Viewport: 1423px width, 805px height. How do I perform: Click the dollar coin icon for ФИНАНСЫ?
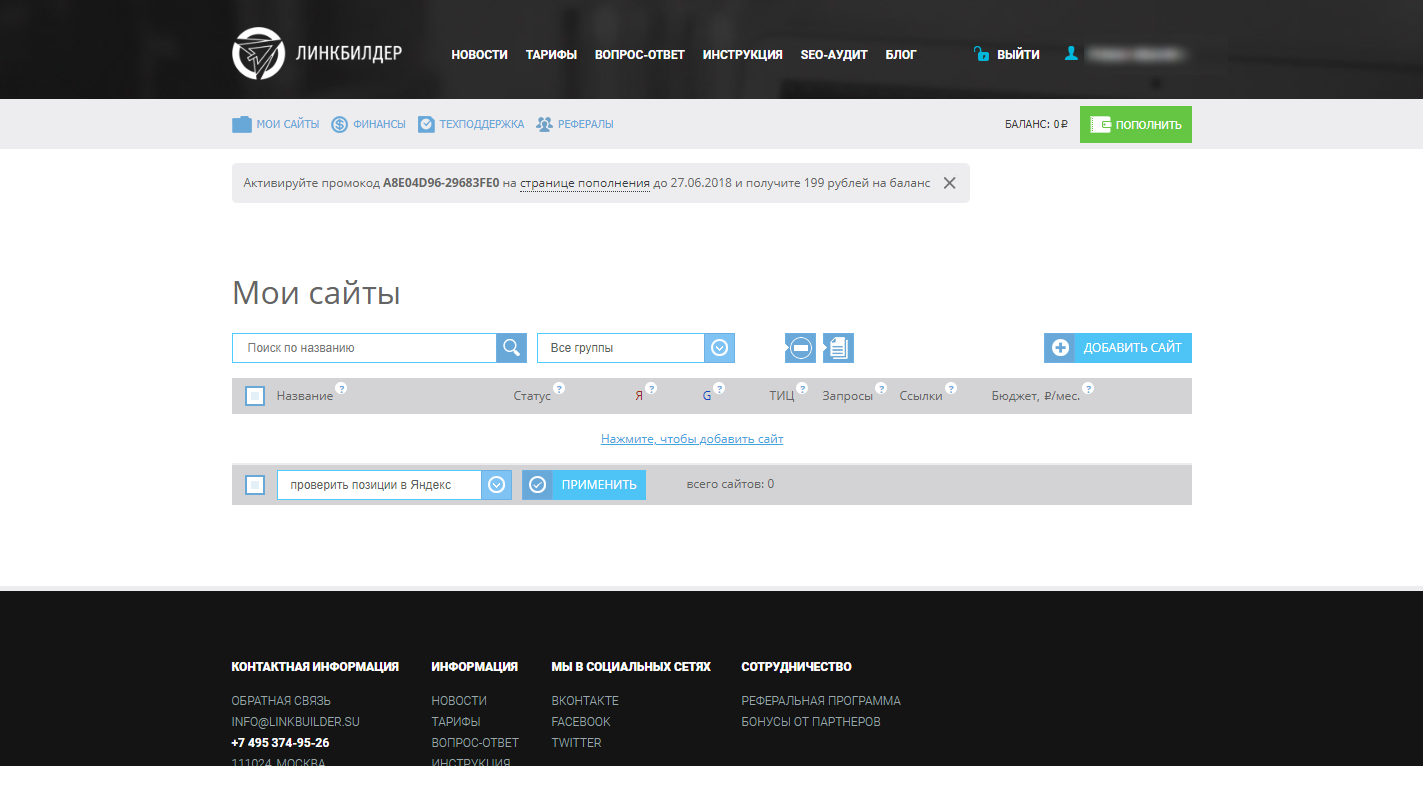(x=340, y=125)
